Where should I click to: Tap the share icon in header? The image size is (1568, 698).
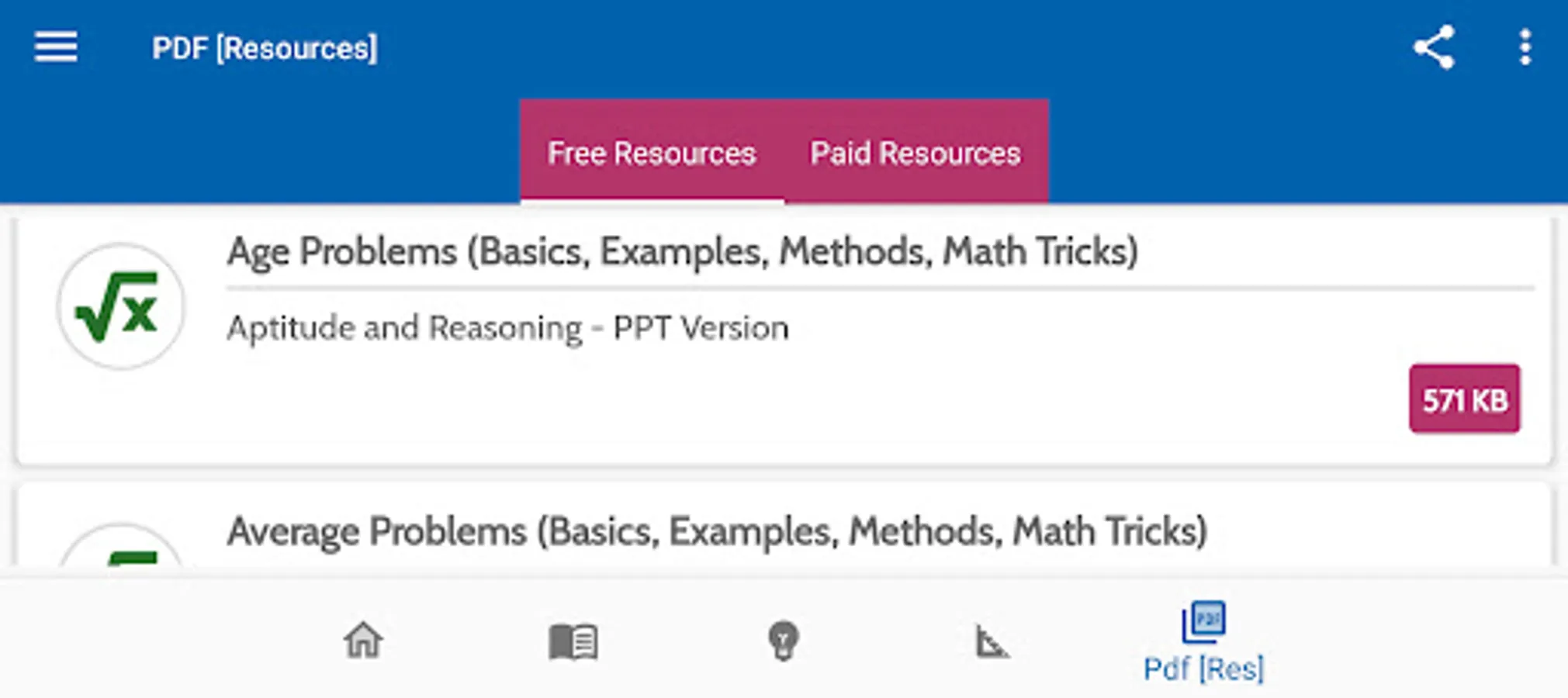click(x=1434, y=47)
